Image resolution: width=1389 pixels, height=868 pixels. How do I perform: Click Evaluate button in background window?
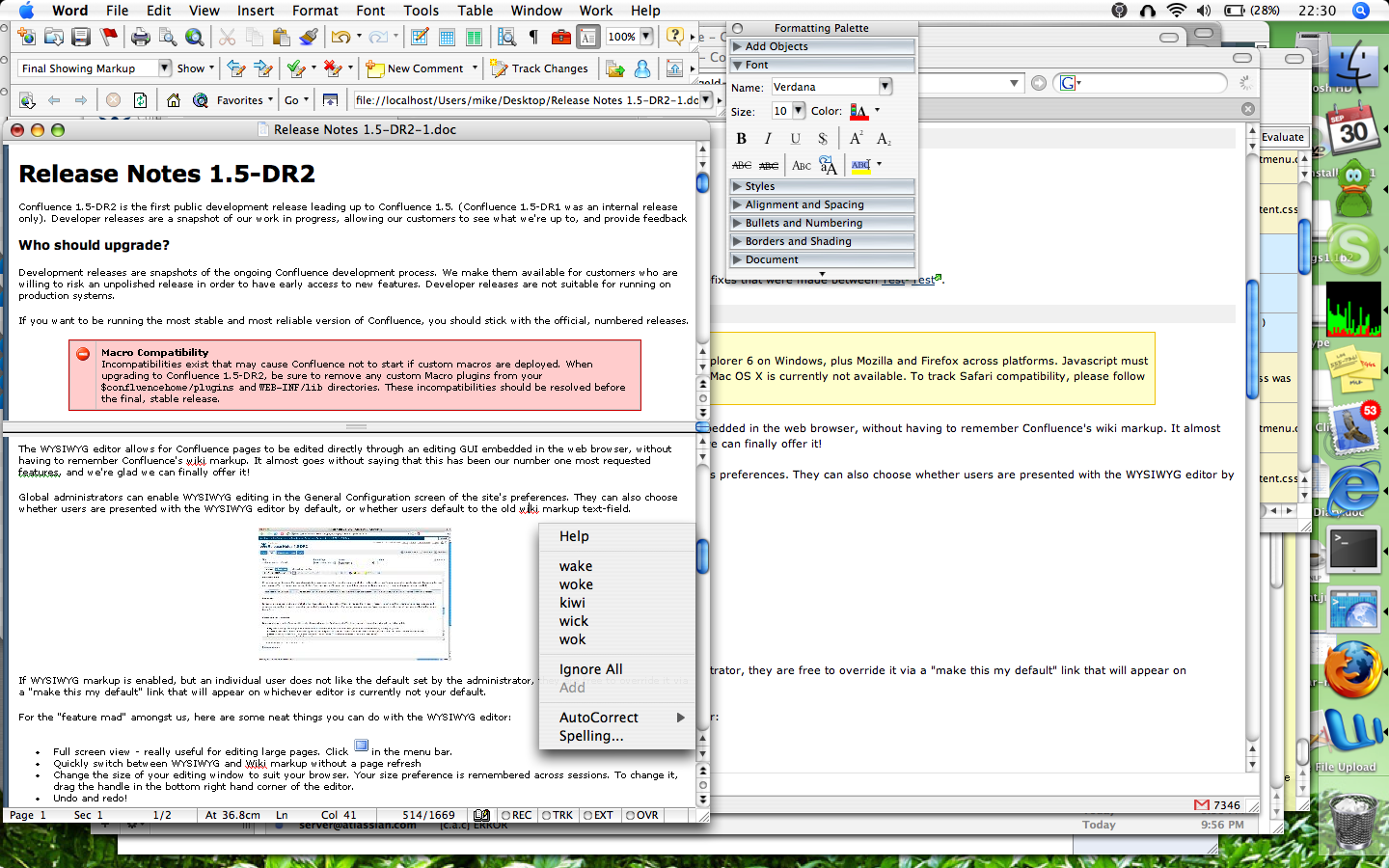[1282, 137]
